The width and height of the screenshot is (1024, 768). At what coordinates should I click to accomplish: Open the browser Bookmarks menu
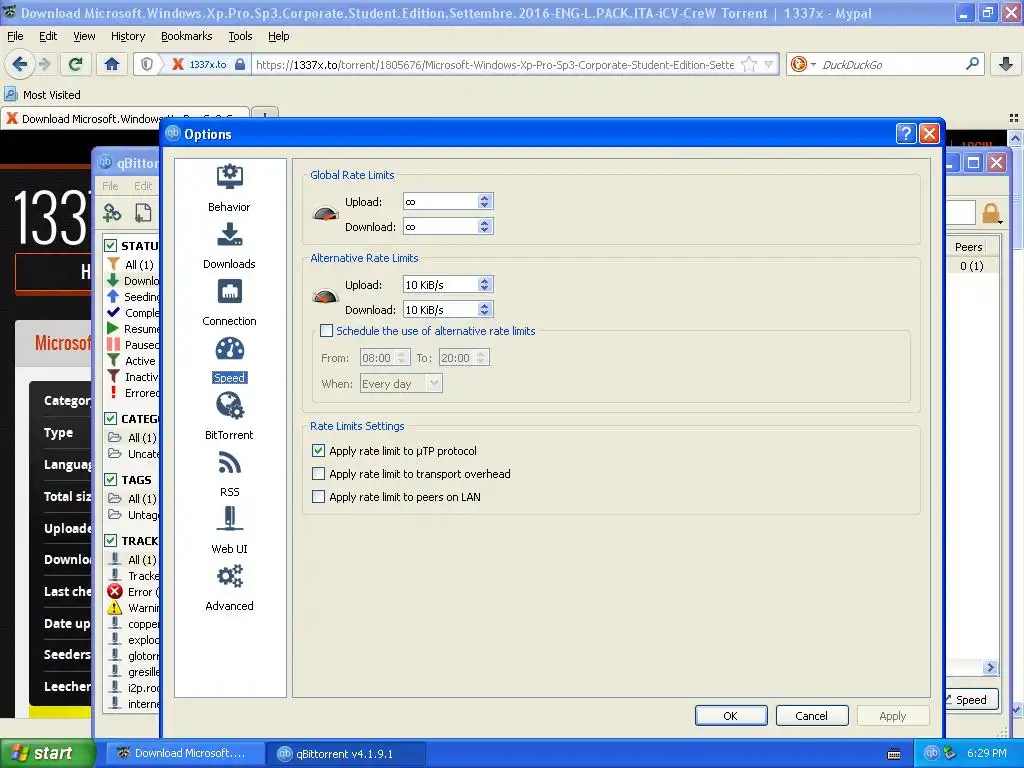186,36
